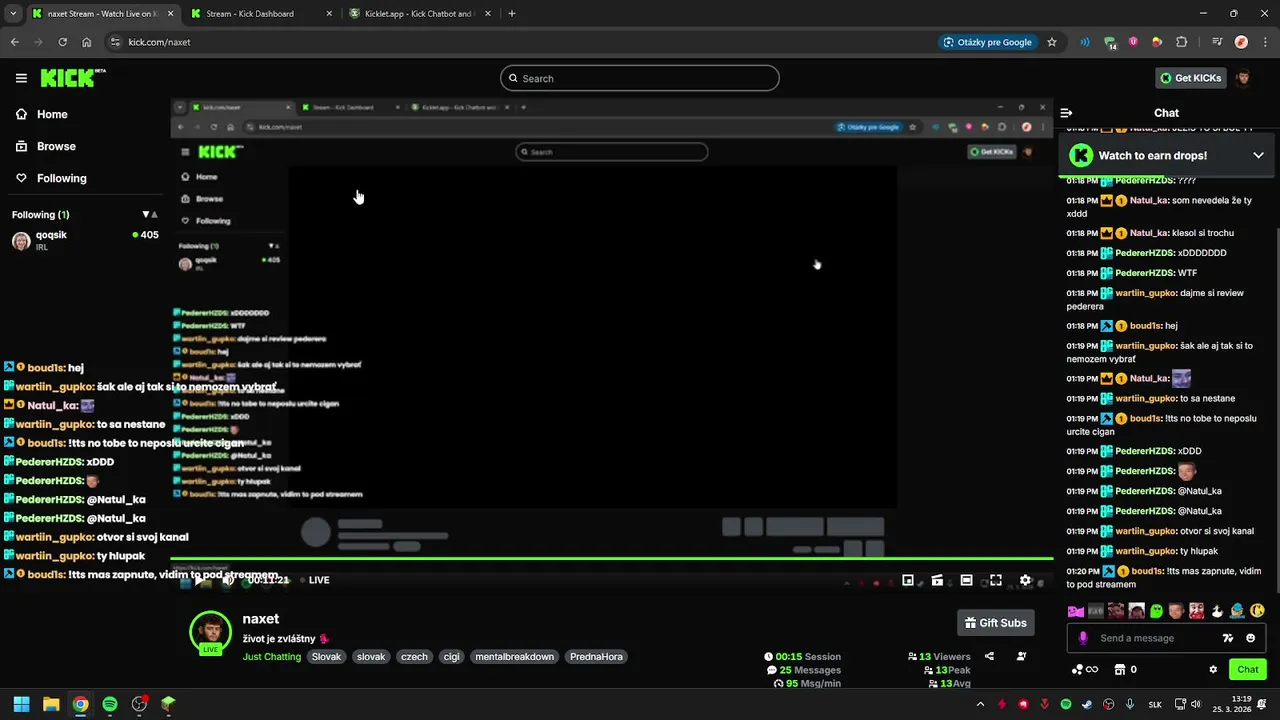Open the chat settings gear
Image resolution: width=1280 pixels, height=720 pixels.
[1213, 670]
